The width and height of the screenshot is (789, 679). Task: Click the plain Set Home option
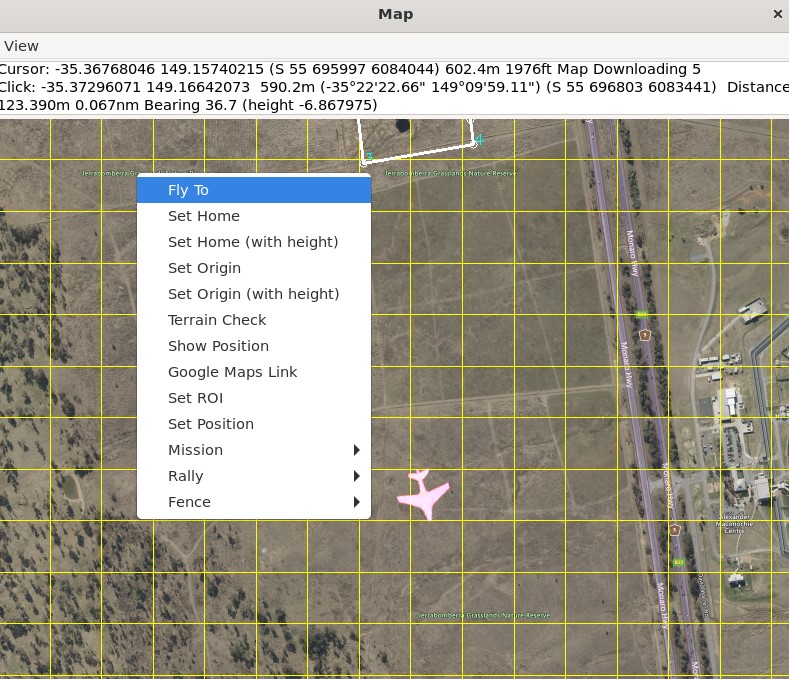(x=204, y=216)
